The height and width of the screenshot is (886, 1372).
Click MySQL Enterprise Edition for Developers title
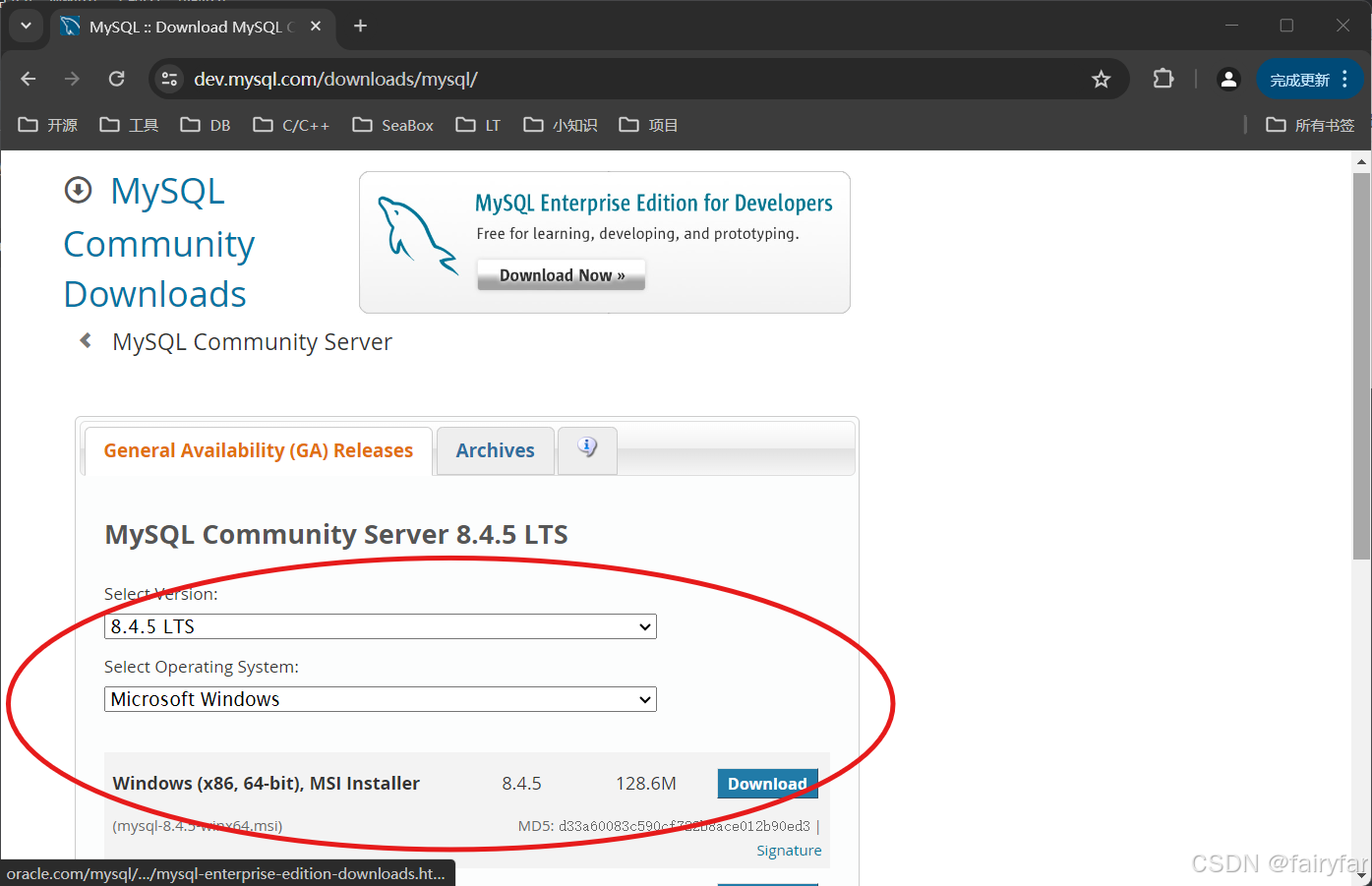pos(654,203)
